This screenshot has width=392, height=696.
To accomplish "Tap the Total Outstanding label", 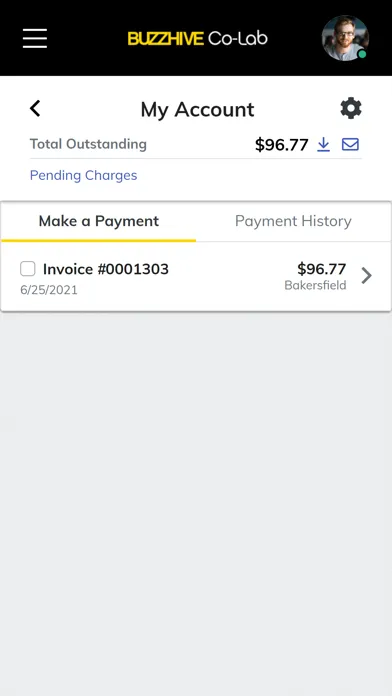I will coord(88,144).
